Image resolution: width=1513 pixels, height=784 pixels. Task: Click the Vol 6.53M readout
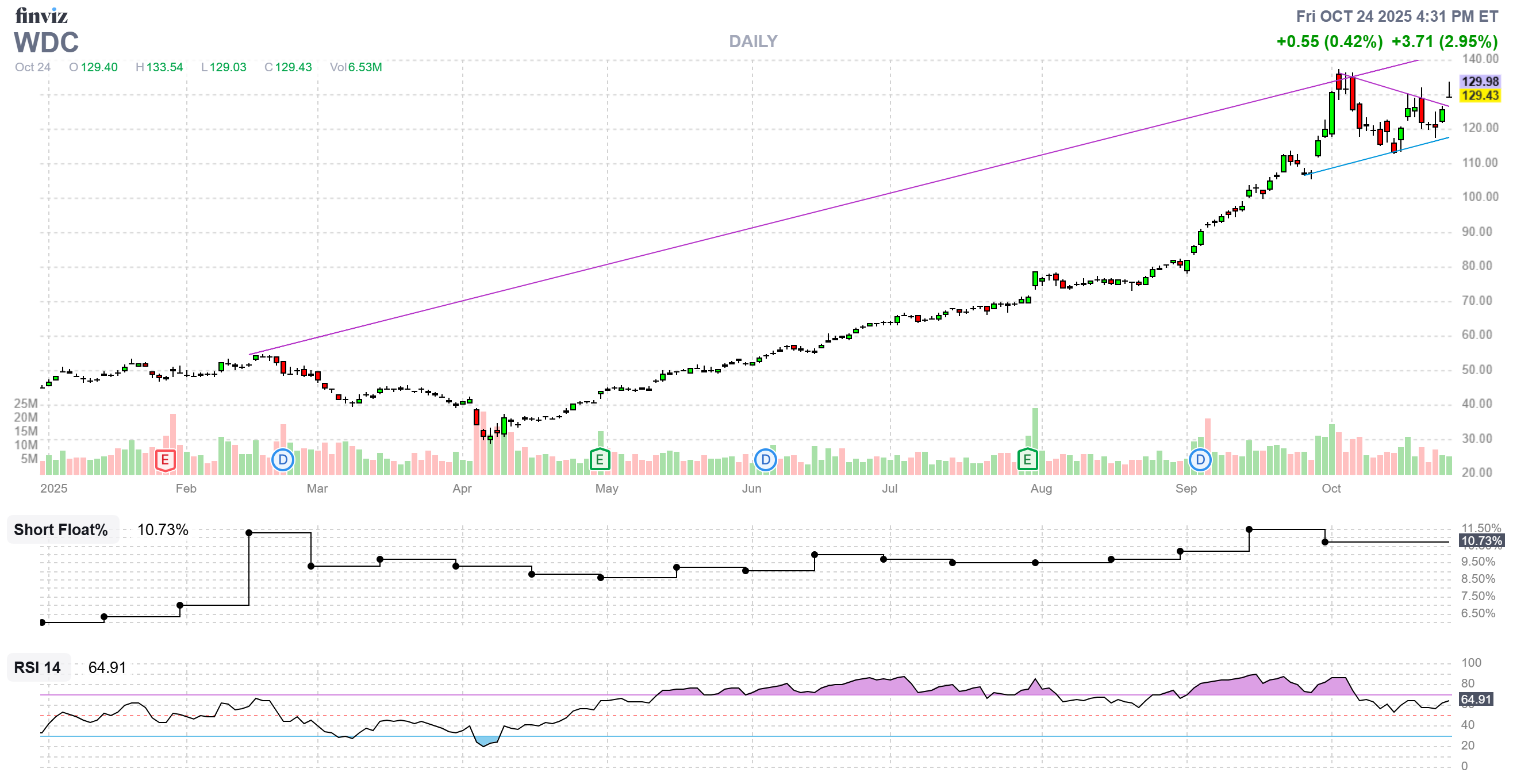coord(356,67)
